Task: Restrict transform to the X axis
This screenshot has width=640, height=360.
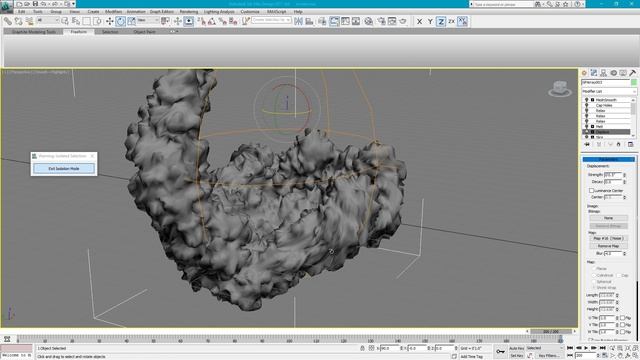Action: (419, 21)
